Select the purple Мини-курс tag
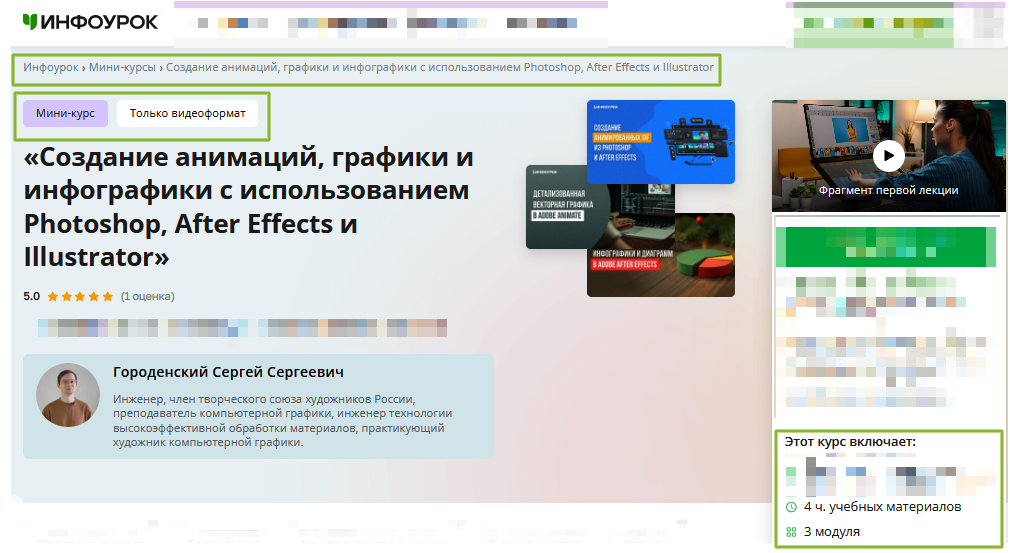This screenshot has height=553, width=1010. pyautogui.click(x=65, y=113)
